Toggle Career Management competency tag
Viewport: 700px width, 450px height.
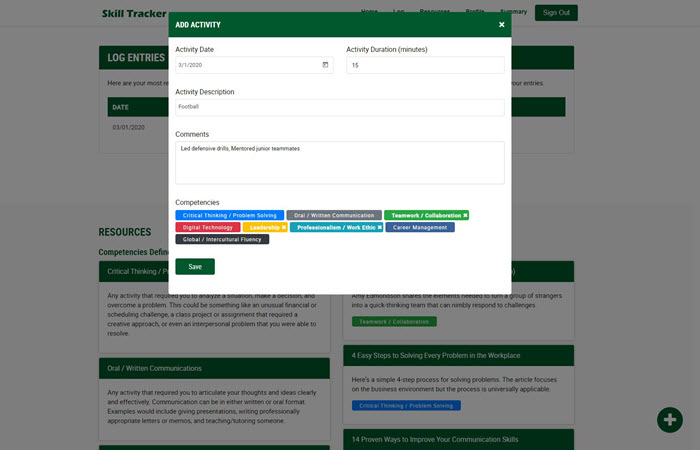[x=420, y=227]
